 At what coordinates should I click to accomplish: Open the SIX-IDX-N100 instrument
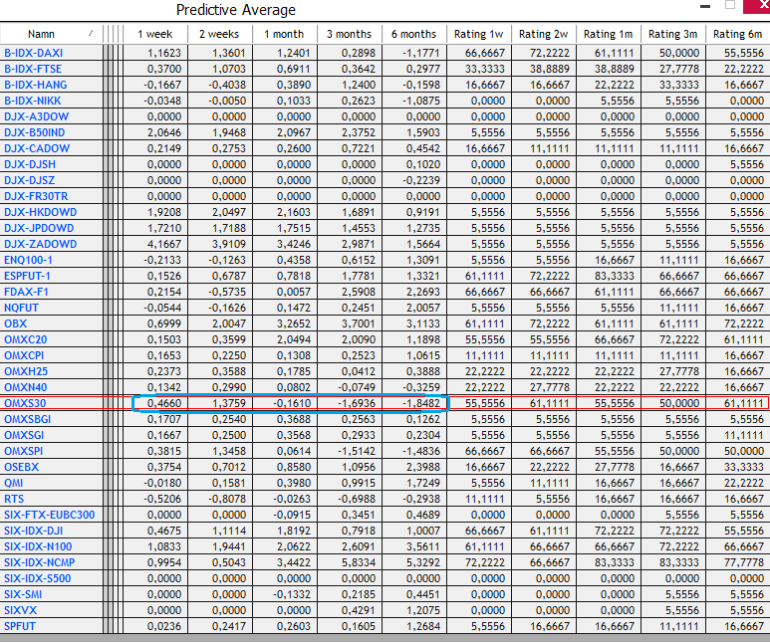pos(38,547)
